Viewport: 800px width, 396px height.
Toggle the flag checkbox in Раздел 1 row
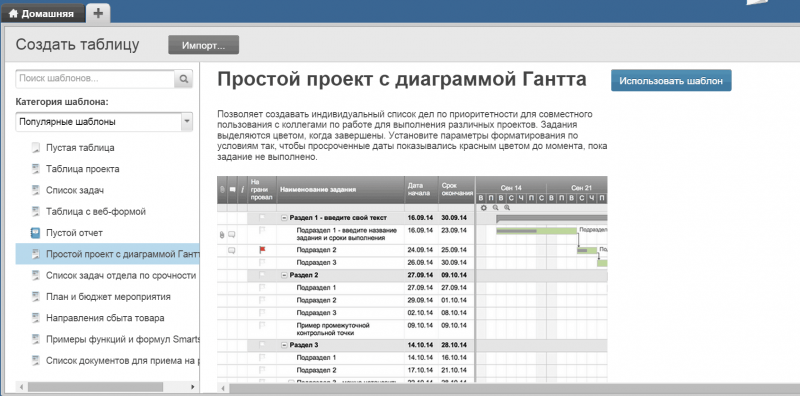263,217
